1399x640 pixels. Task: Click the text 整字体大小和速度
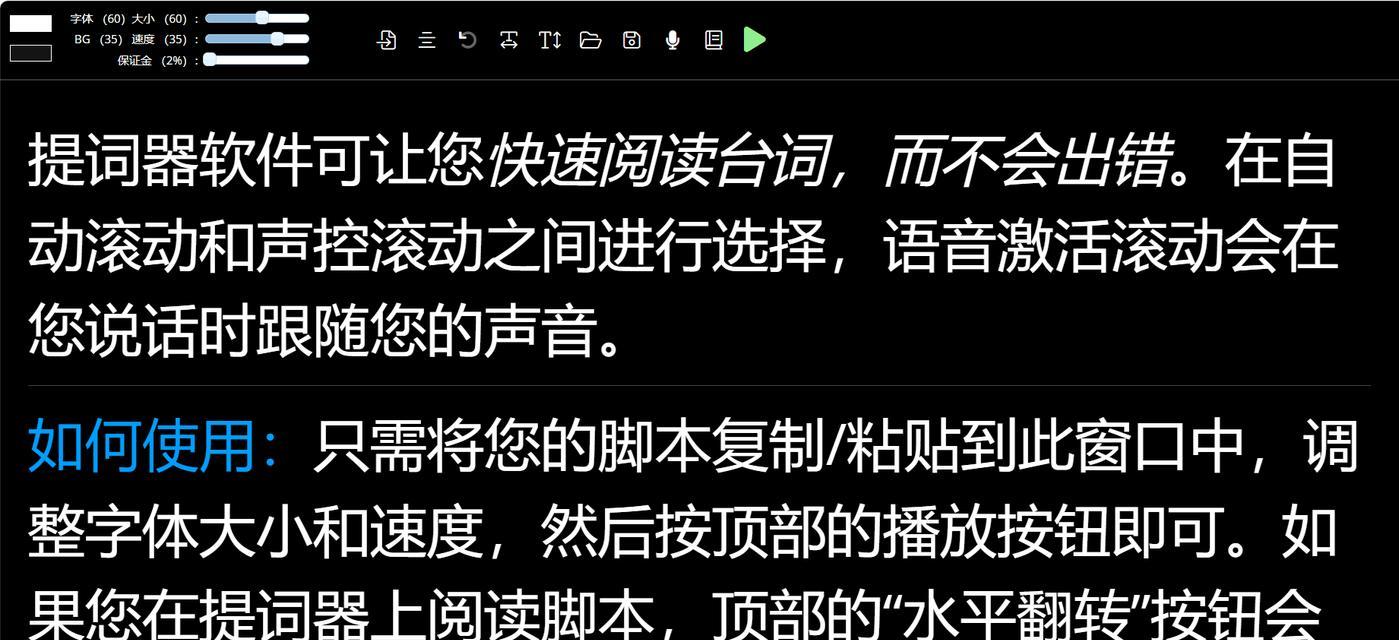click(255, 530)
